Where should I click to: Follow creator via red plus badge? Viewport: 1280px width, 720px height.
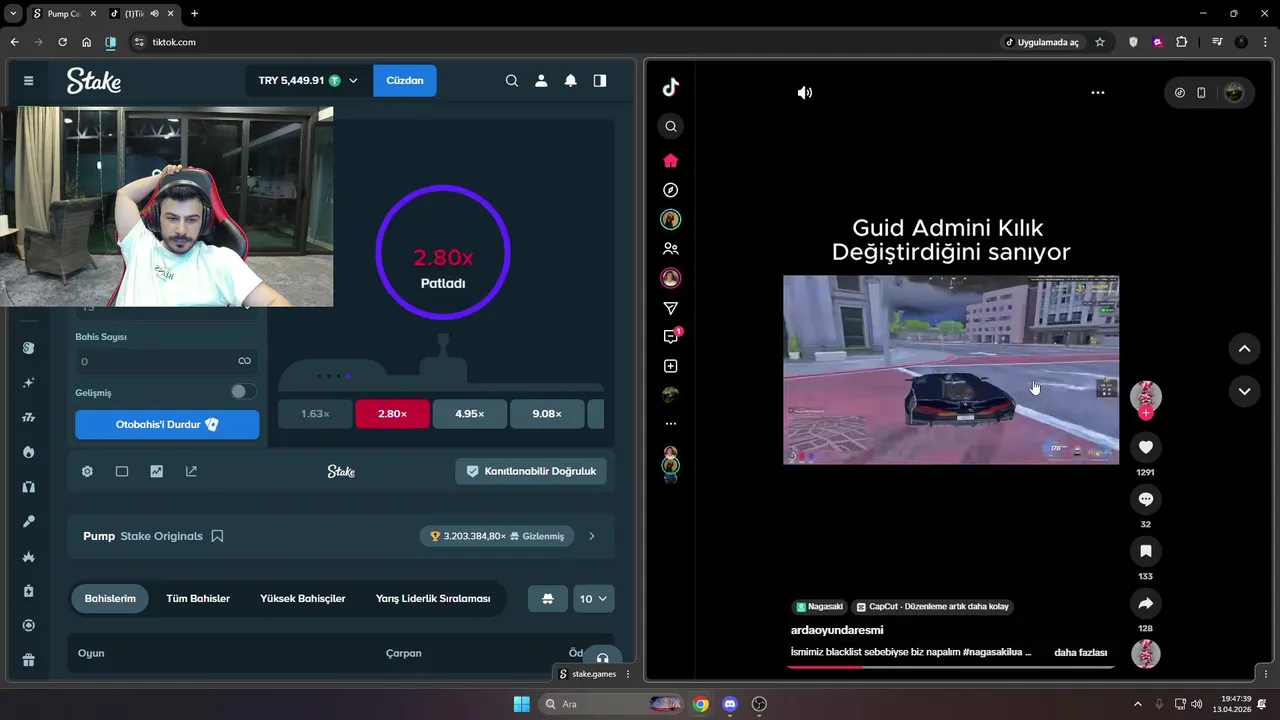coord(1146,413)
